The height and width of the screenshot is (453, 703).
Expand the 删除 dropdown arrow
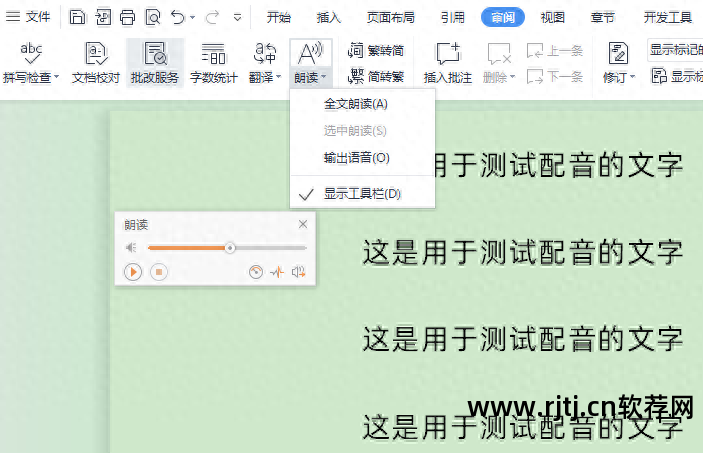pyautogui.click(x=512, y=77)
